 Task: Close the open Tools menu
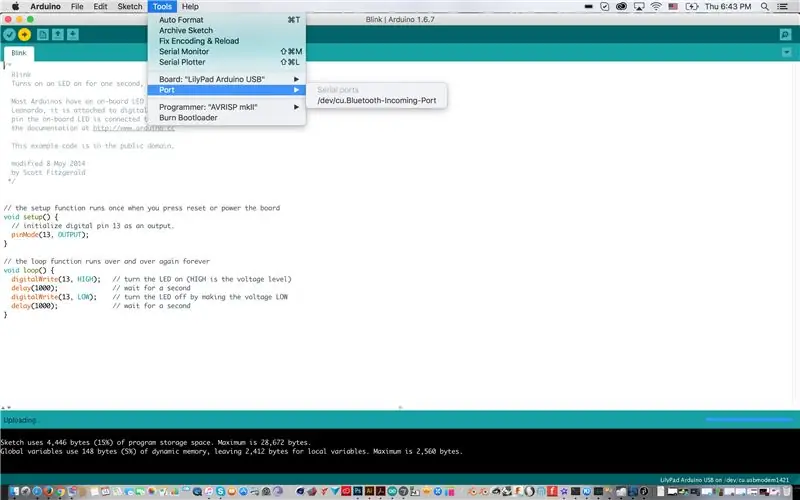click(x=162, y=6)
